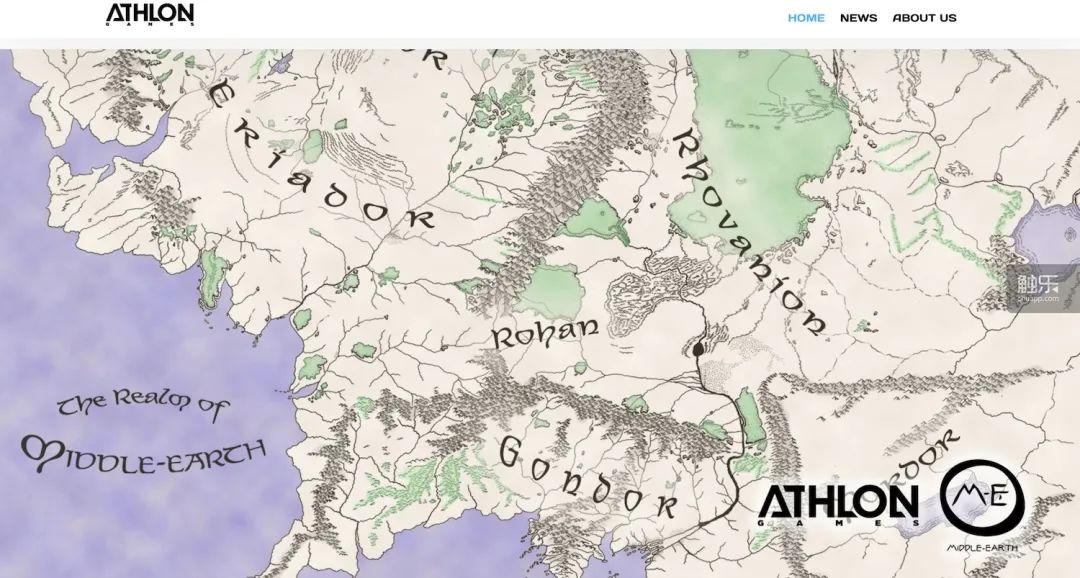This screenshot has height=578, width=1080.
Task: Open the NEWS navigation item
Action: 858,18
